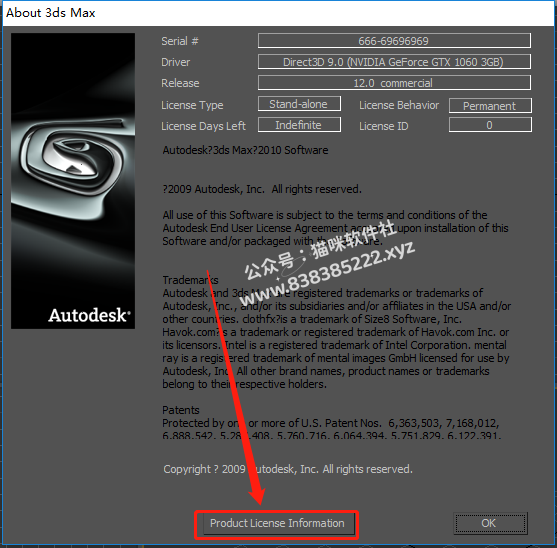
Task: Click the Stand-alone License Type box
Action: (x=299, y=104)
